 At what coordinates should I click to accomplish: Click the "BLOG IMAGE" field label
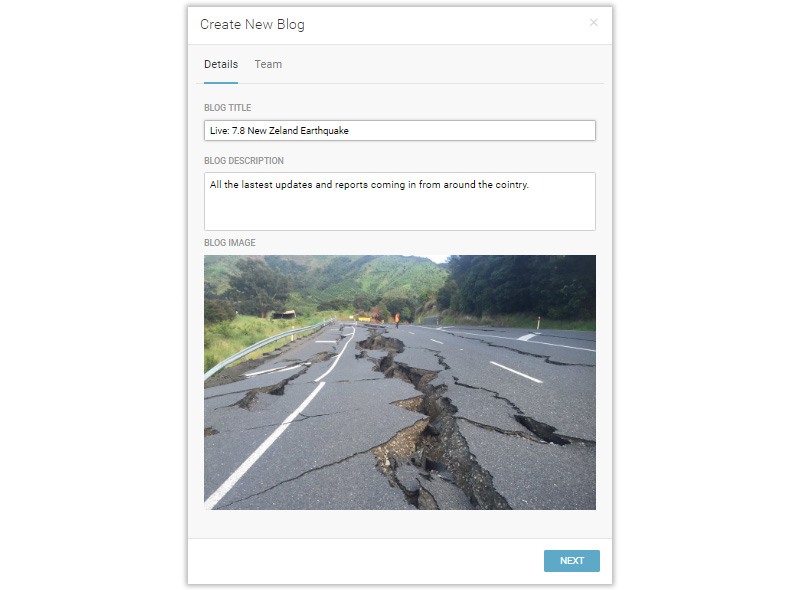(x=230, y=243)
